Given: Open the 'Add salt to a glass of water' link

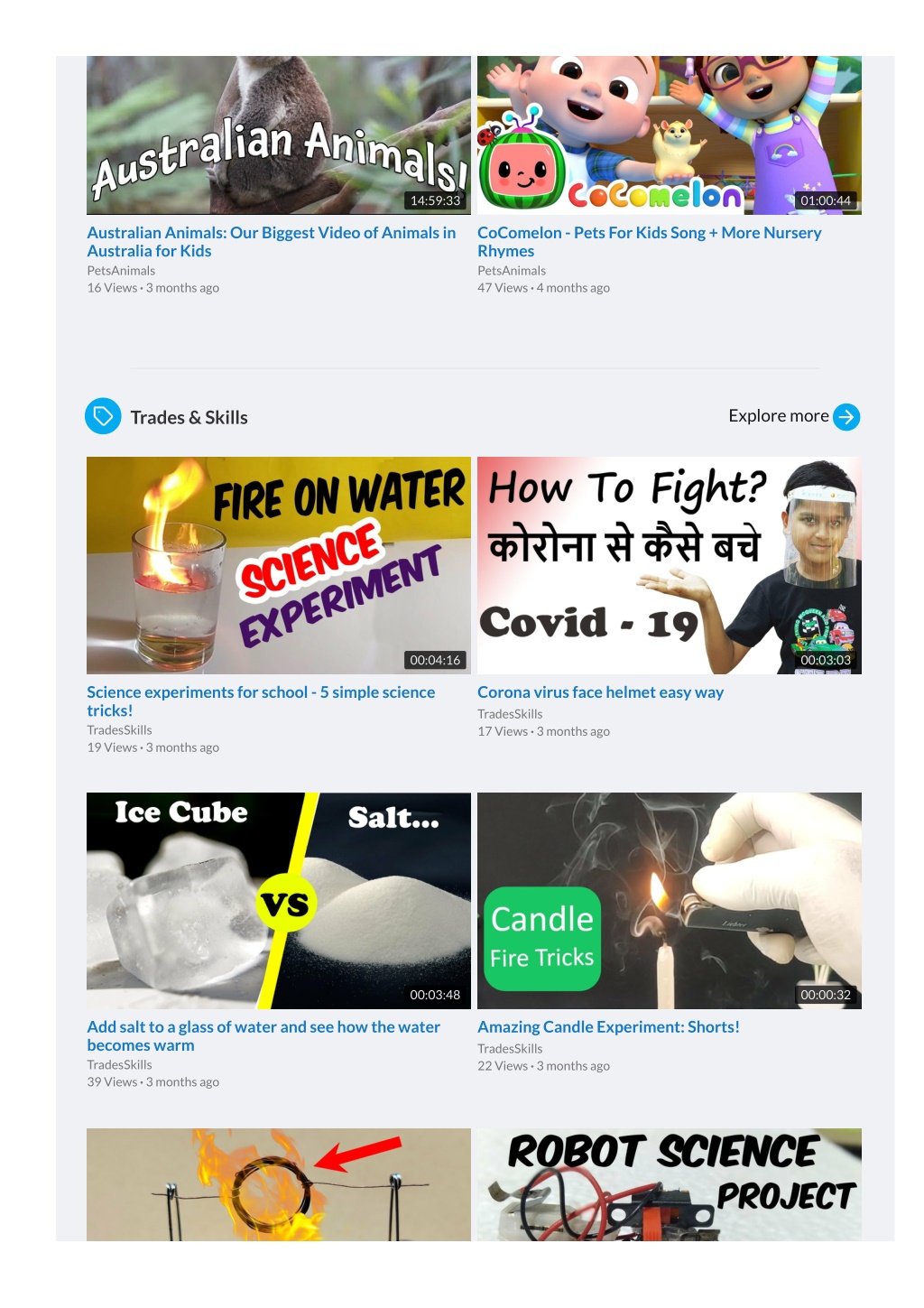Looking at the screenshot, I should [x=263, y=1036].
